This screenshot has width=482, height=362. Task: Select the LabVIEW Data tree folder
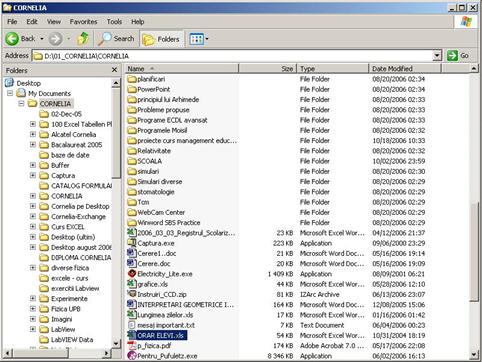[x=72, y=340]
